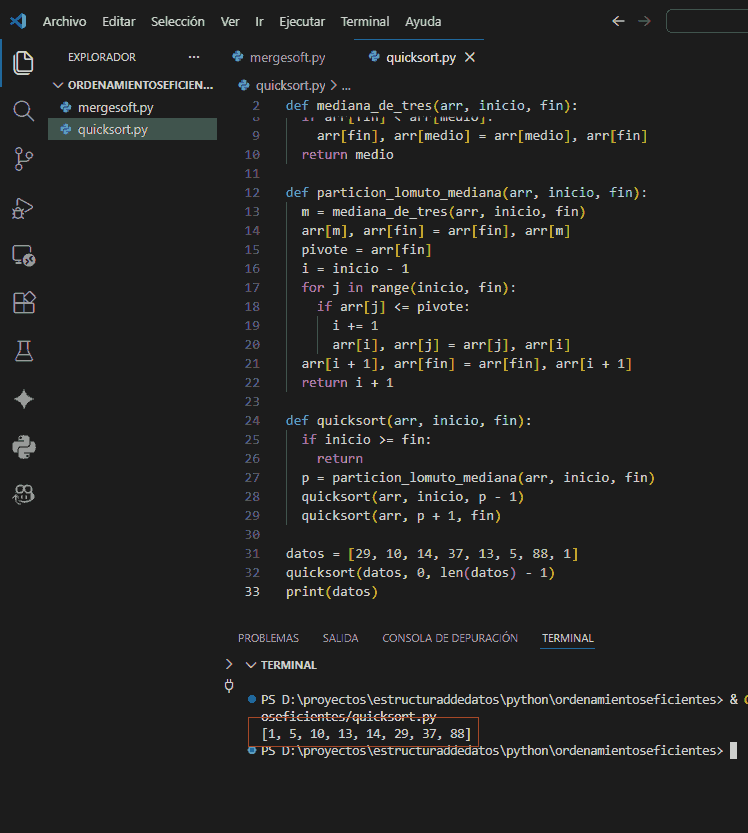Open the Archivo menu
Screen dimensions: 748x833
point(64,21)
